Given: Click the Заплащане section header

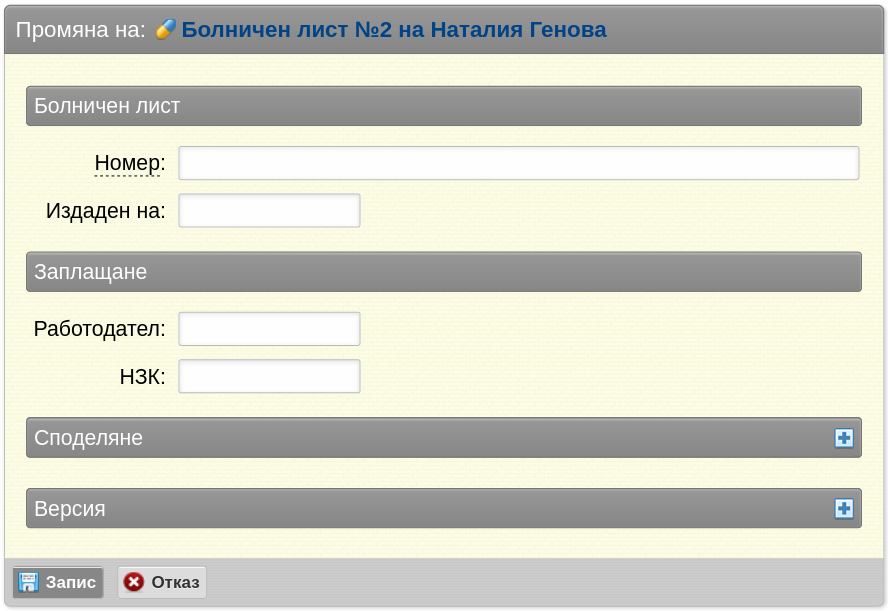Looking at the screenshot, I should 444,272.
